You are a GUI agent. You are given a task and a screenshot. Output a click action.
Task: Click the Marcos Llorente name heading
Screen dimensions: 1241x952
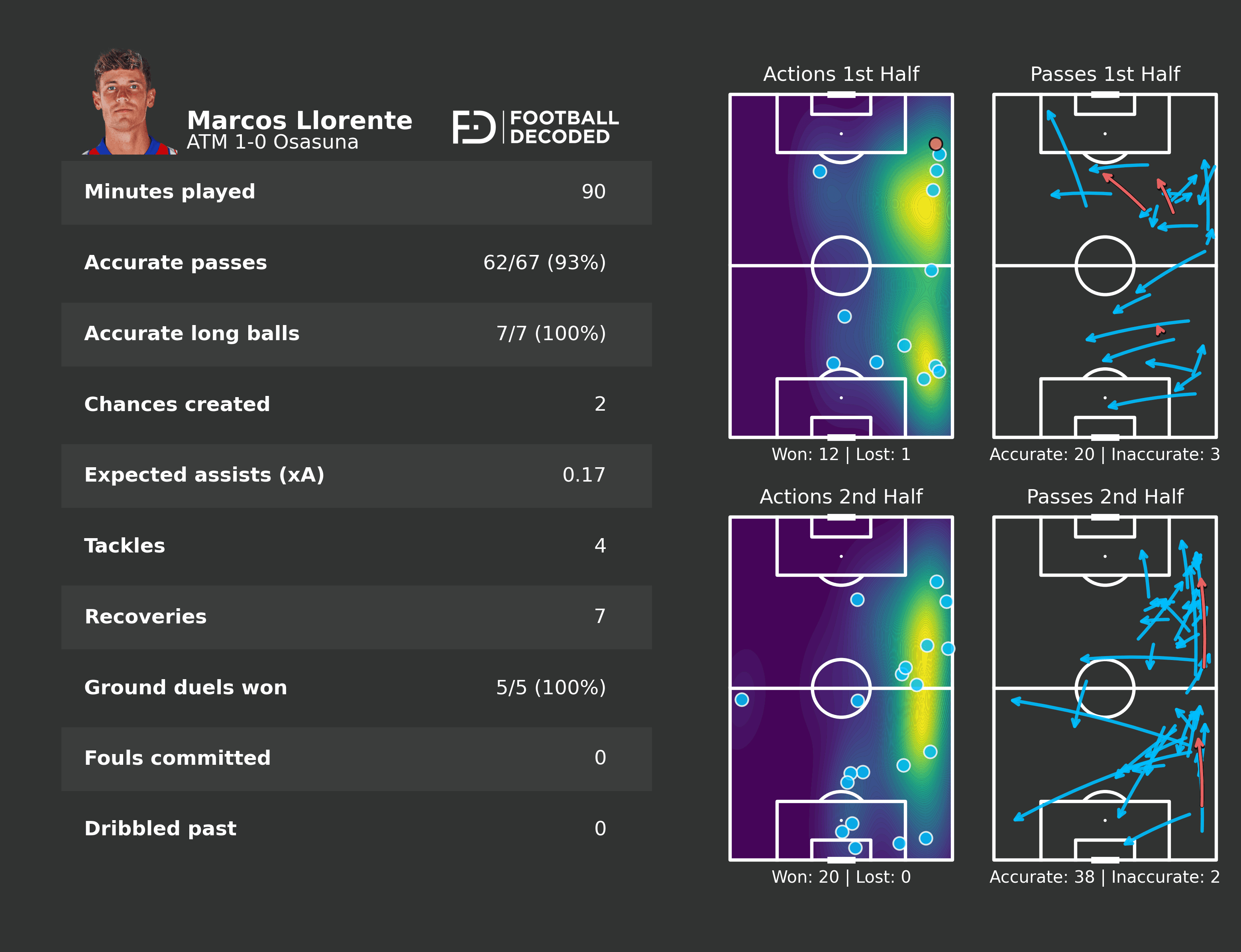pyautogui.click(x=300, y=120)
